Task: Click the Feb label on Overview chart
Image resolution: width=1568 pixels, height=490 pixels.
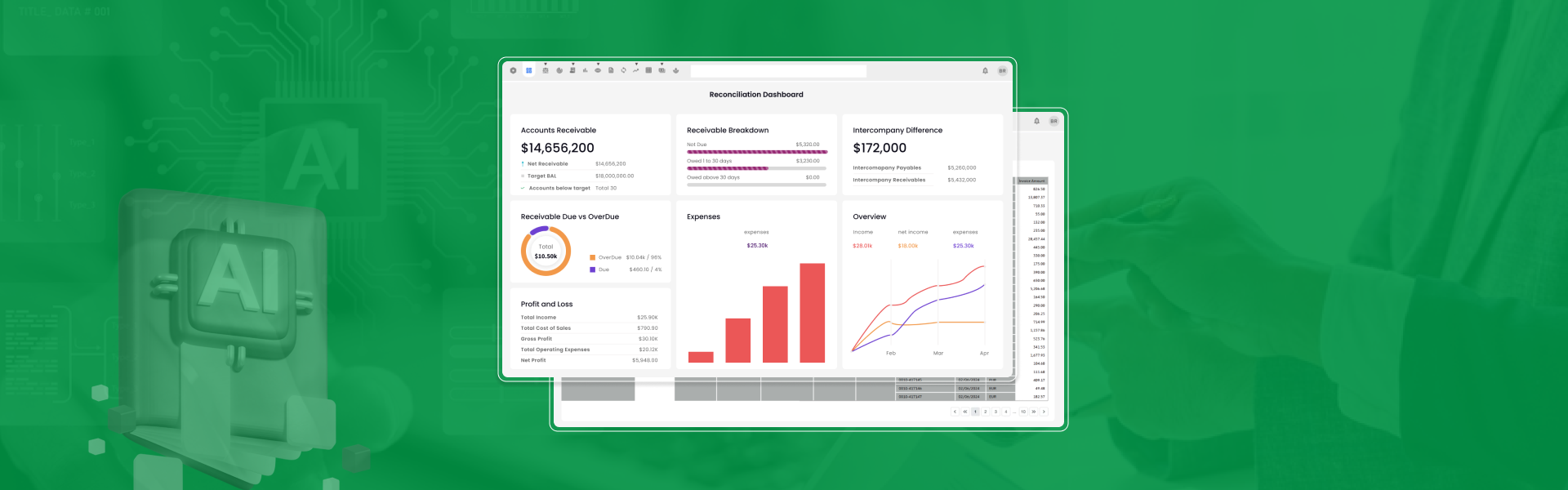Action: click(891, 354)
